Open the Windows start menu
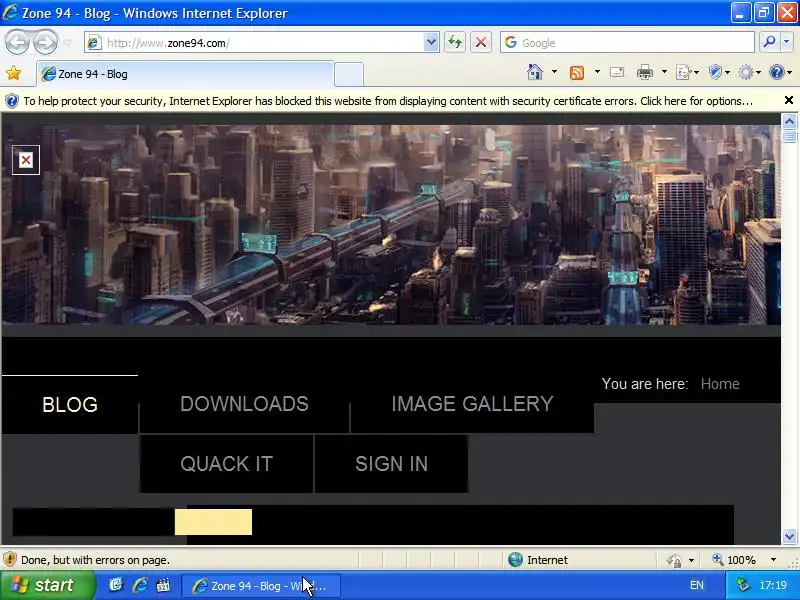800x600 pixels. (48, 585)
